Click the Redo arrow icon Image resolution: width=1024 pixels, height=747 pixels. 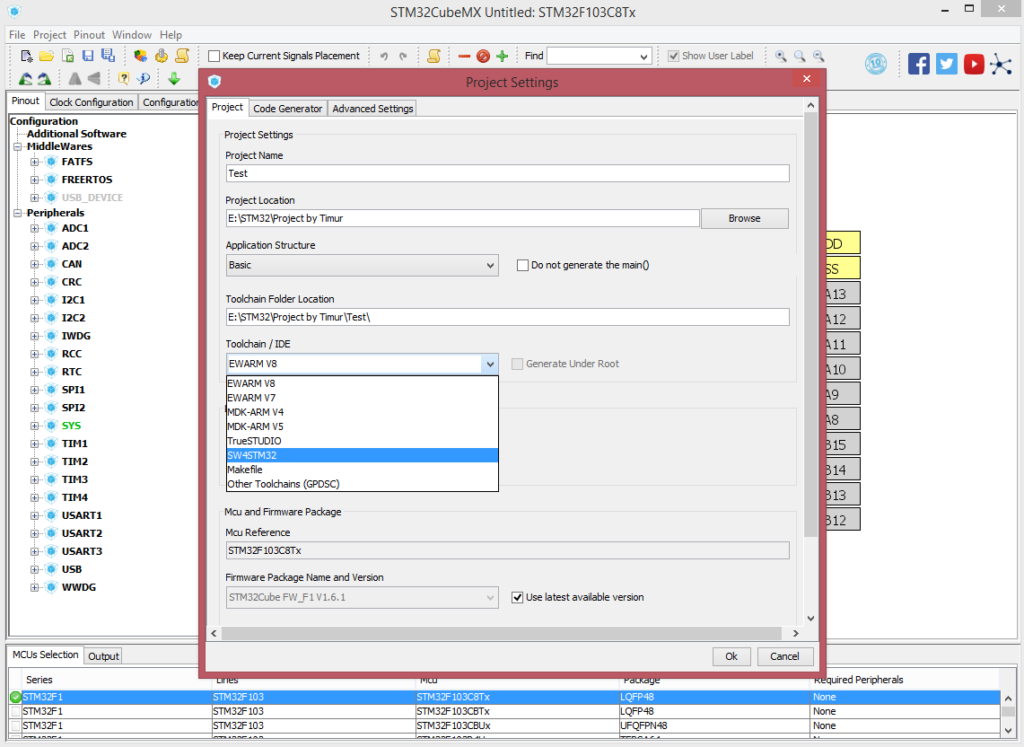(x=403, y=56)
